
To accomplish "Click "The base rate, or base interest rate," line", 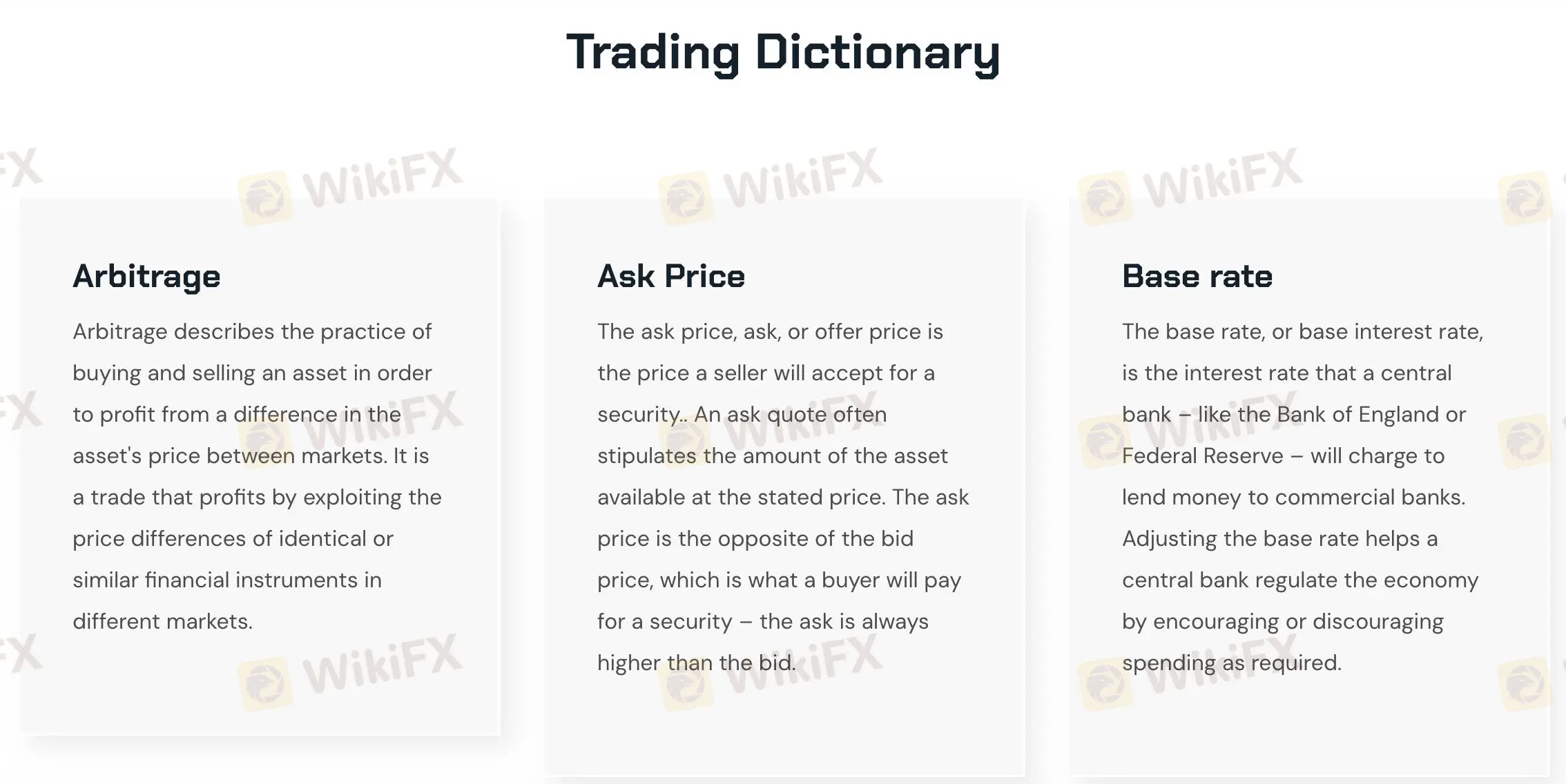I will pos(1302,331).
